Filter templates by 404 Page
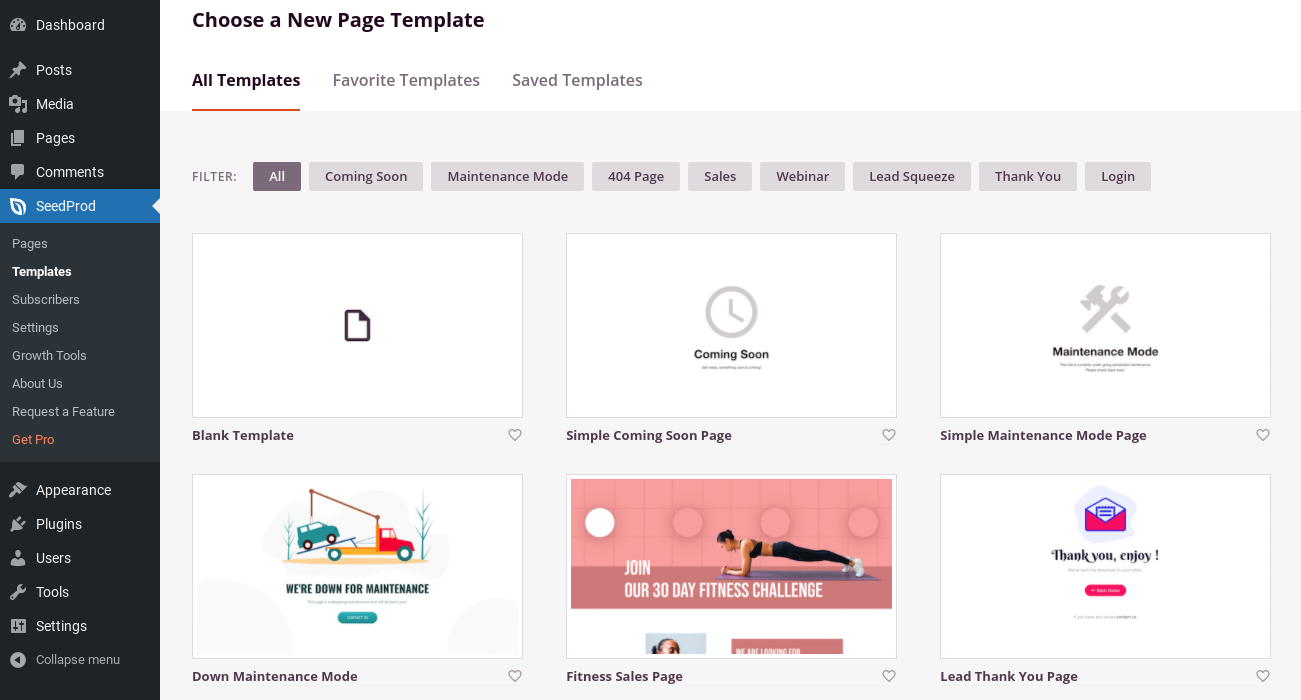The height and width of the screenshot is (700, 1301). click(x=636, y=176)
